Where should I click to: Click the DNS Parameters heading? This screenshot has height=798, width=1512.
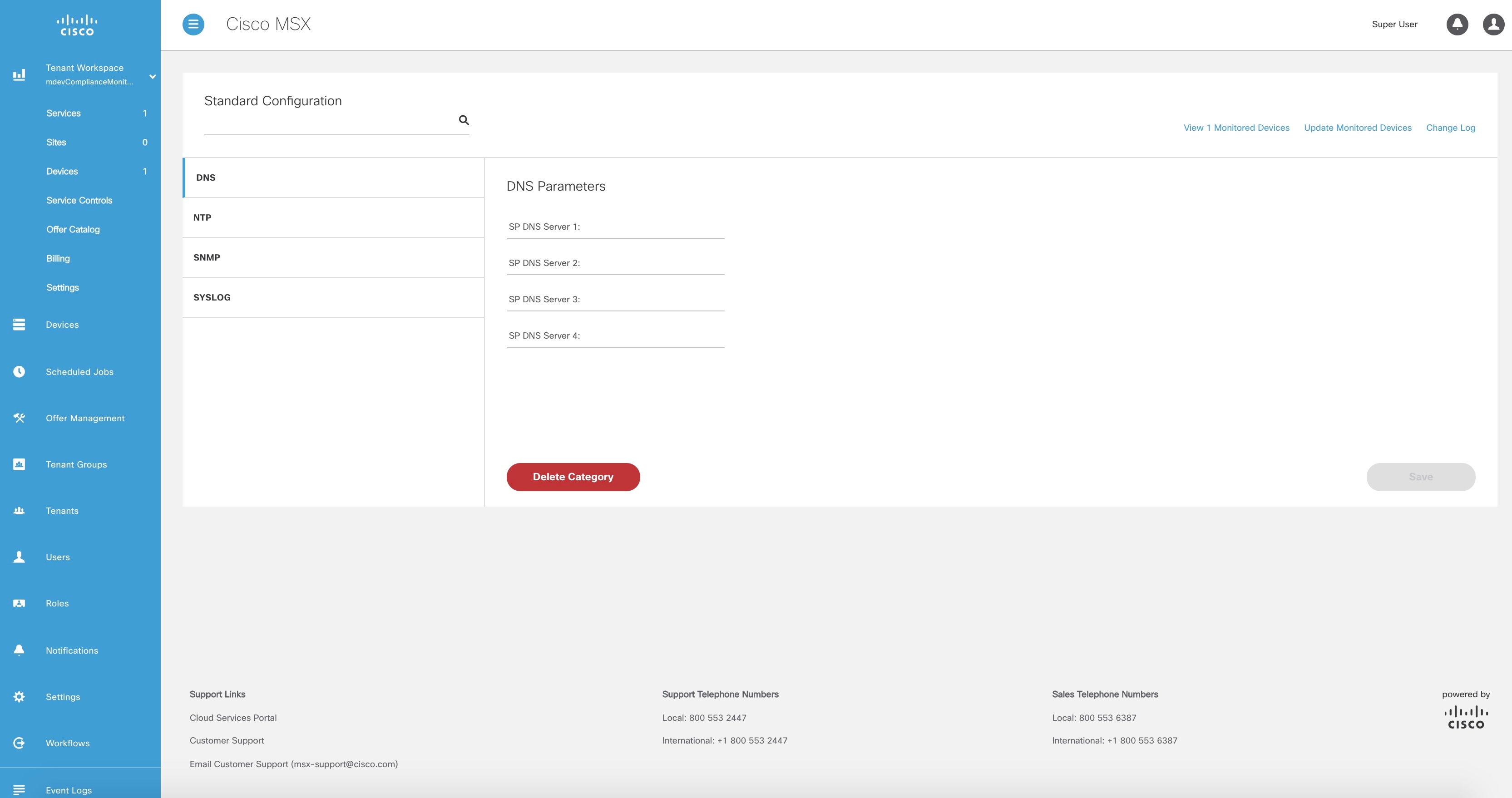coord(556,186)
